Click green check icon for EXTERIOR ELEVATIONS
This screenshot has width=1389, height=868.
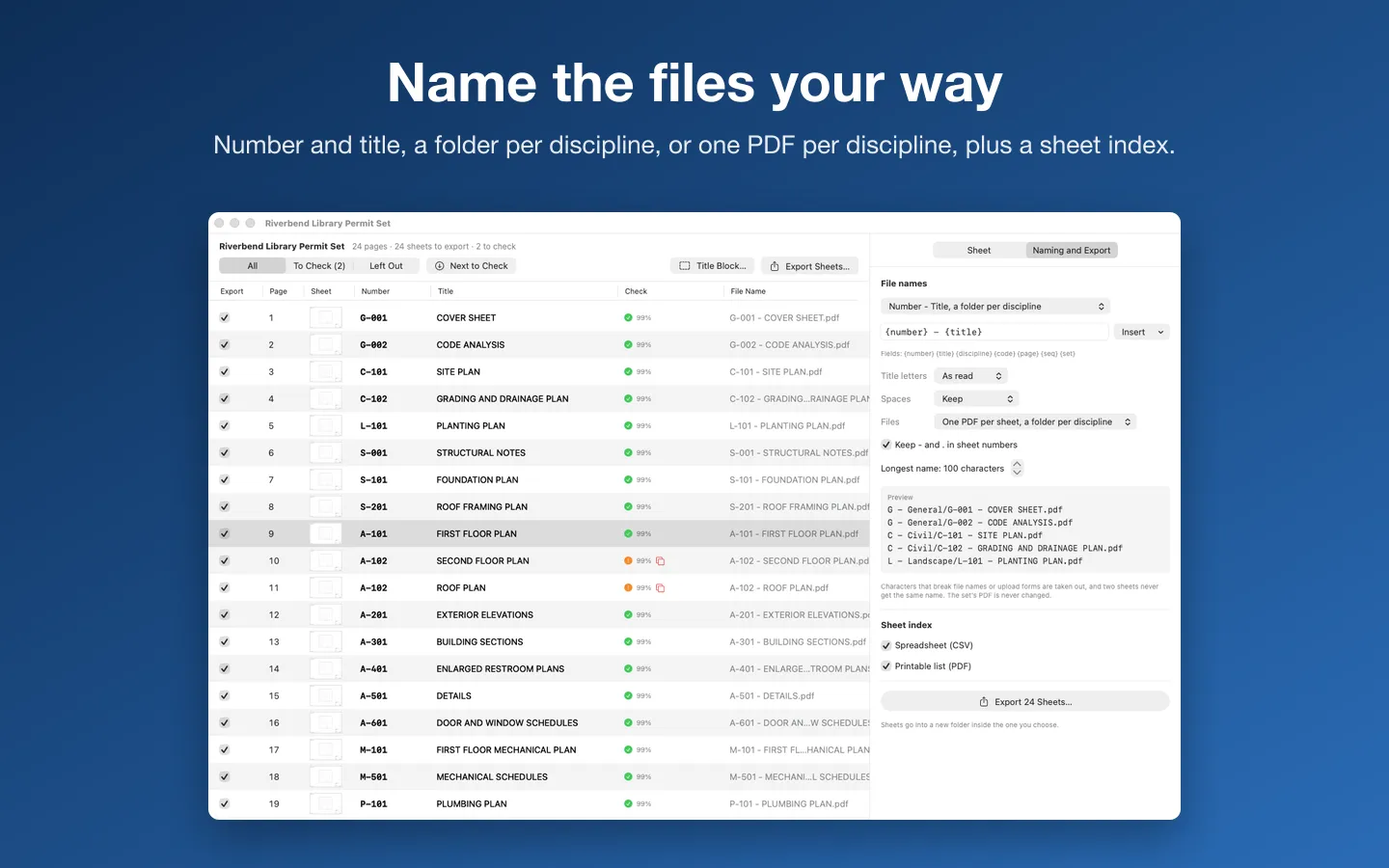tap(628, 614)
